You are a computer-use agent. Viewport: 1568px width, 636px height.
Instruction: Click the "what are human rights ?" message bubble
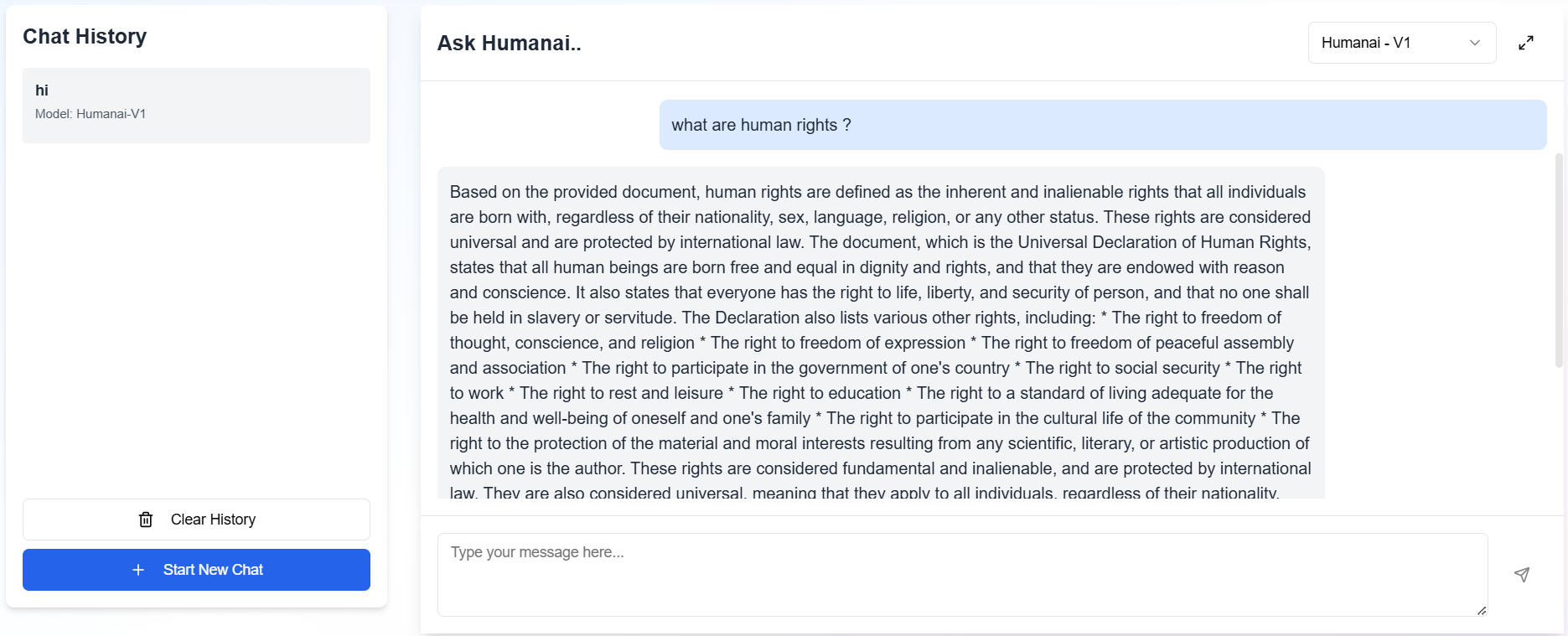1102,125
